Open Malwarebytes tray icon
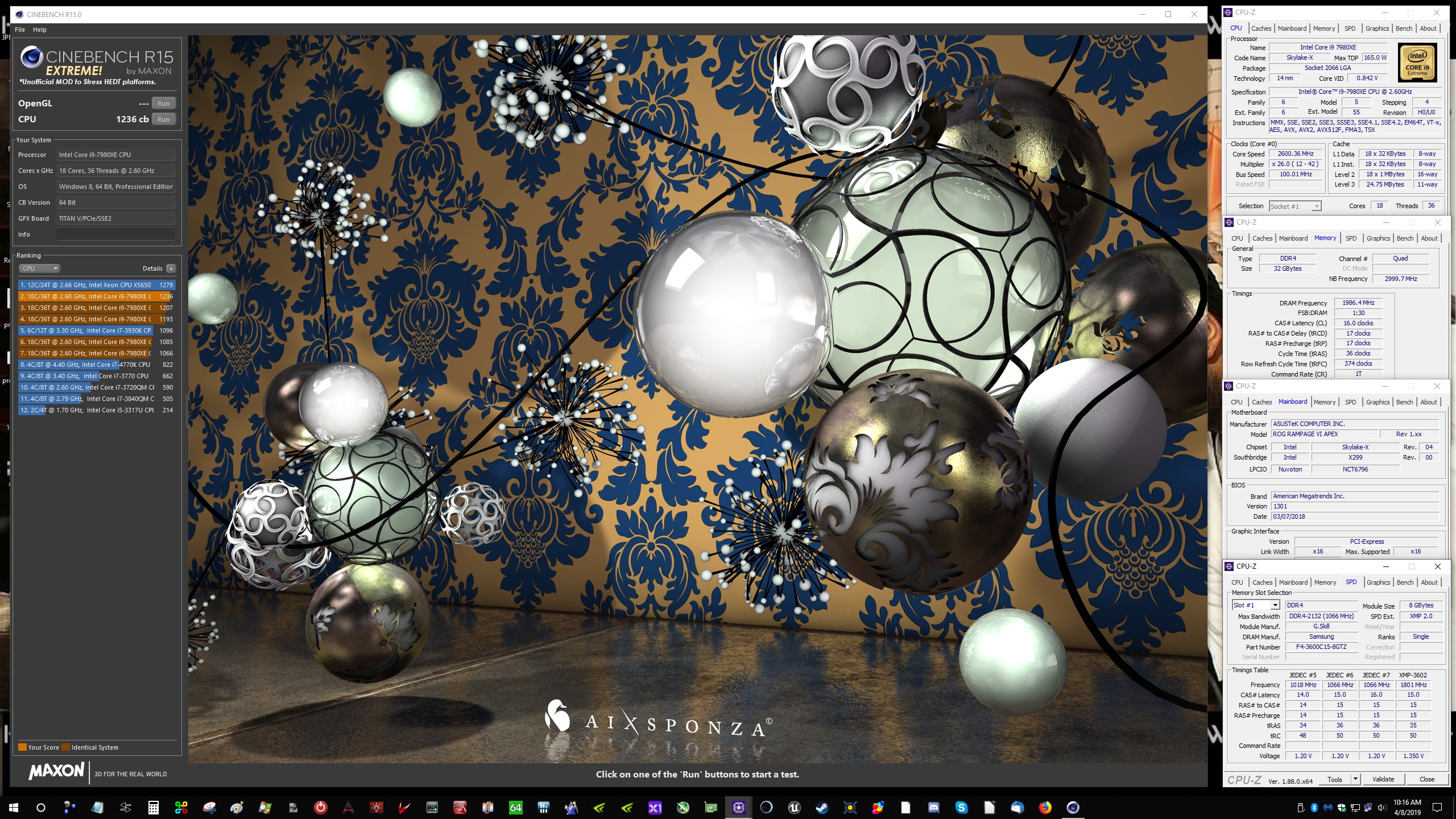 (x=1328, y=807)
